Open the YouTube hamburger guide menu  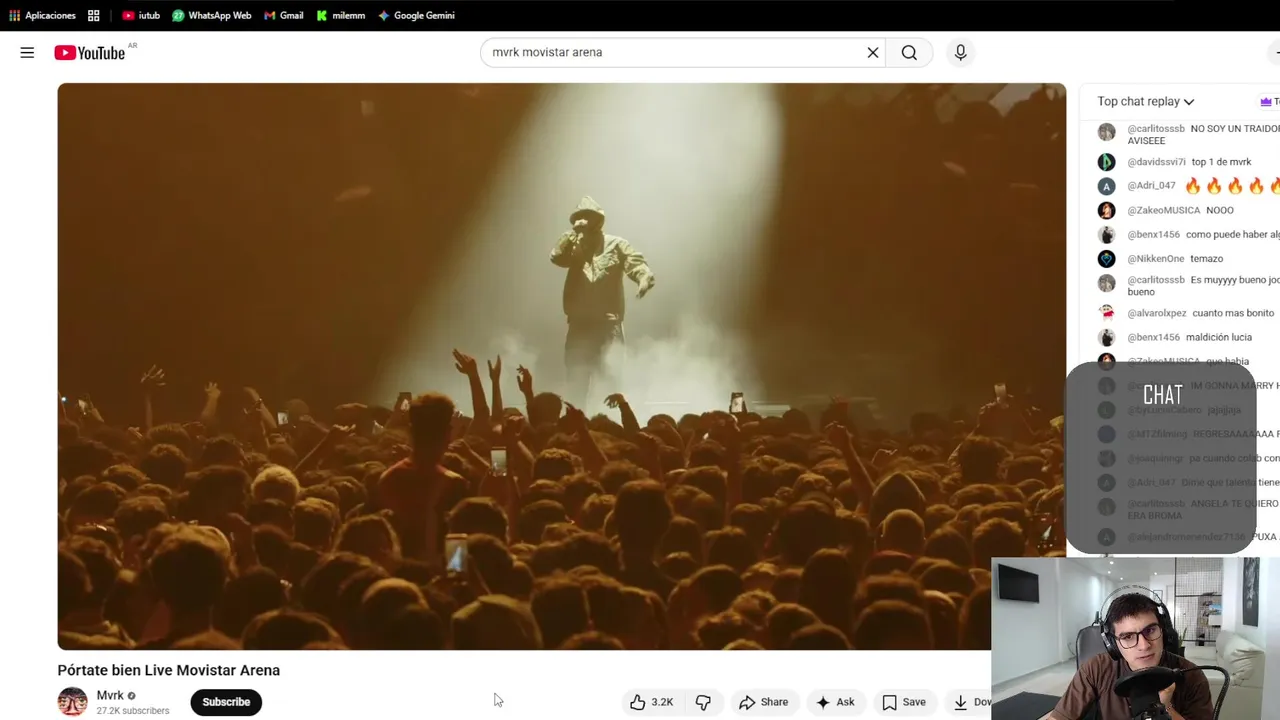pyautogui.click(x=27, y=53)
